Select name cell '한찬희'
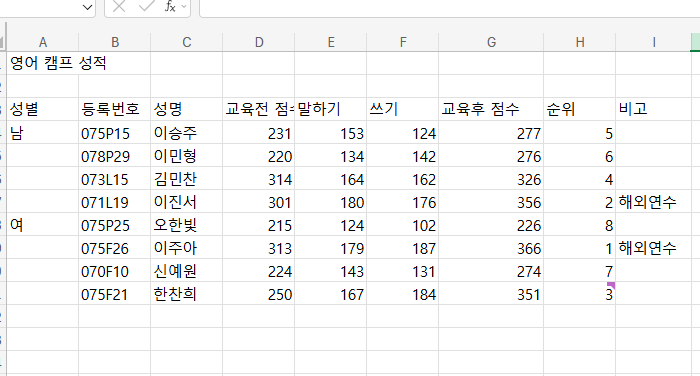The image size is (700, 376). (187, 294)
